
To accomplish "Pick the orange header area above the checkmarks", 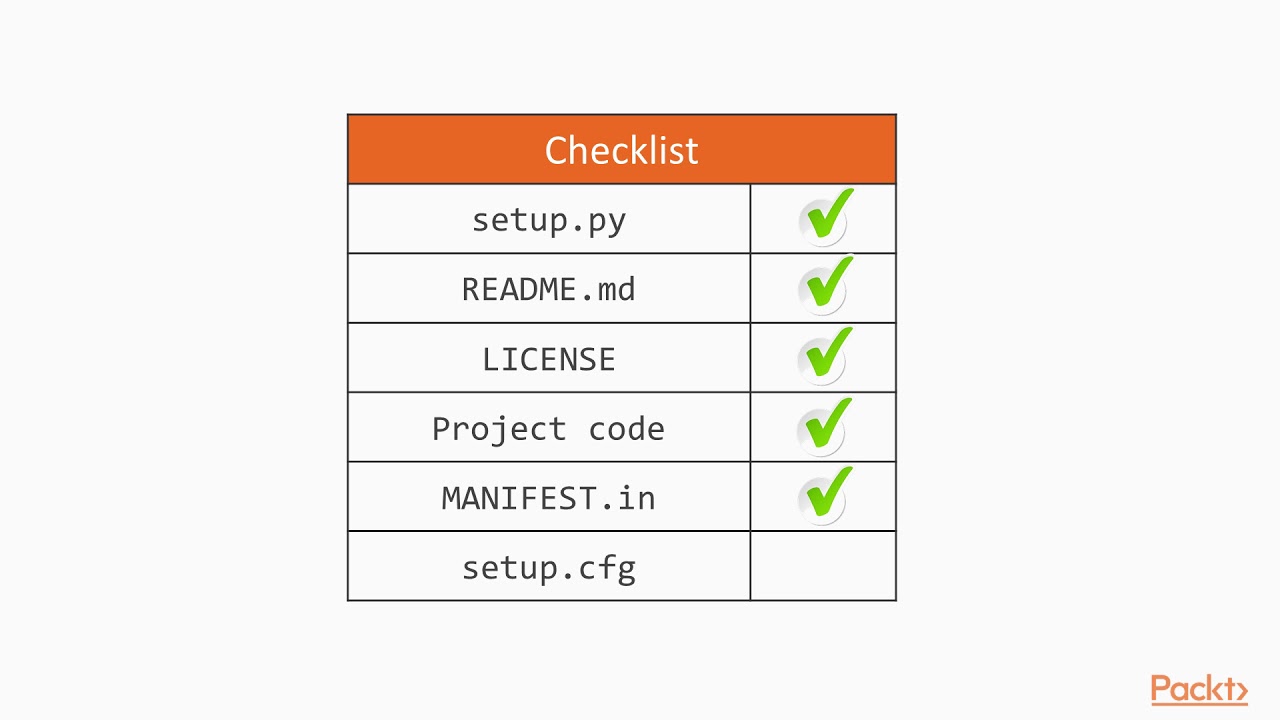I will click(822, 150).
